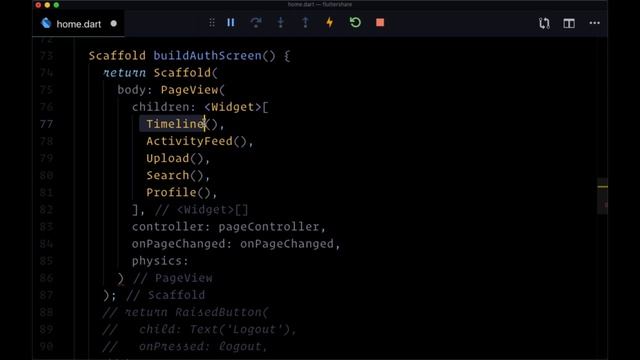
Task: Click the return keyword before Scaffold(
Action: 124,73
